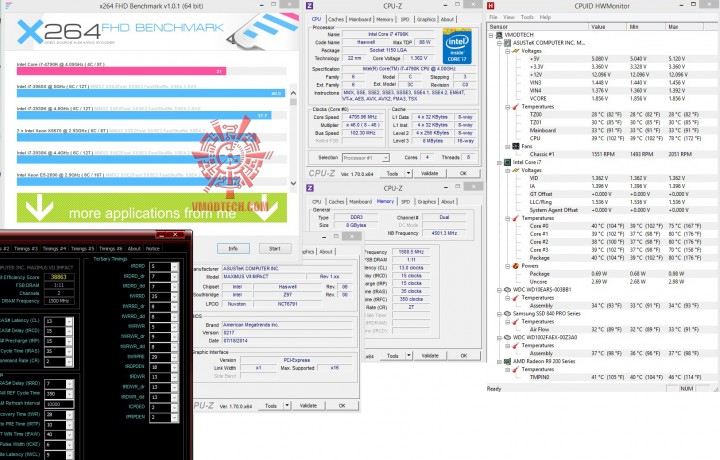Open the tWRRD_dr dropdown in Tertiary Timings
This screenshot has height=460, width=720.
174,307
